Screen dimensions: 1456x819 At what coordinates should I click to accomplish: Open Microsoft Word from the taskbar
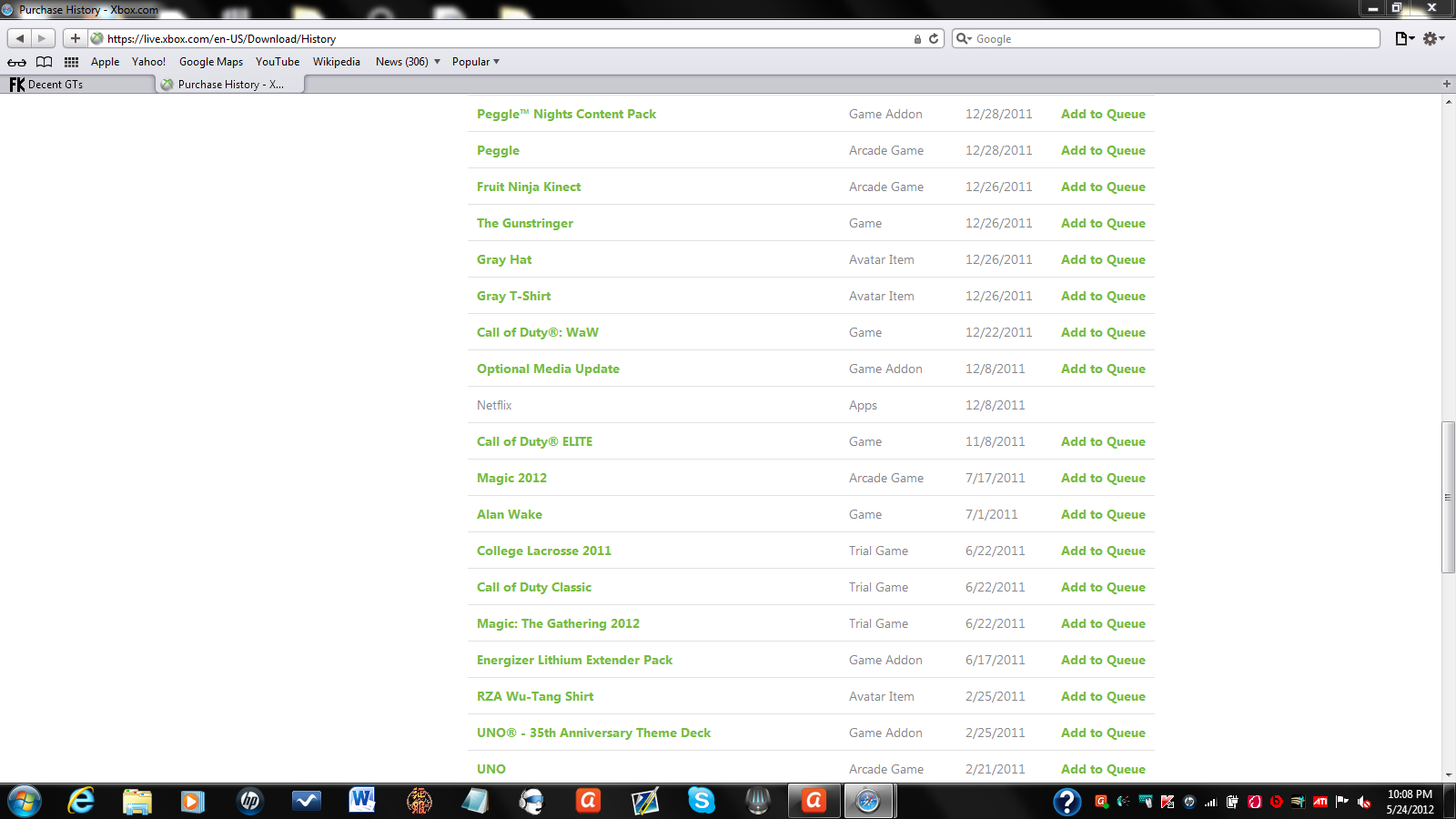pyautogui.click(x=362, y=801)
